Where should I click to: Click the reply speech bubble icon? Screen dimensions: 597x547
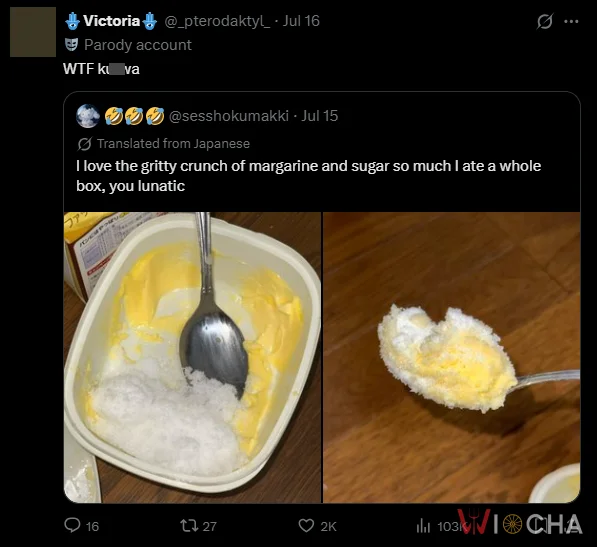tap(72, 525)
